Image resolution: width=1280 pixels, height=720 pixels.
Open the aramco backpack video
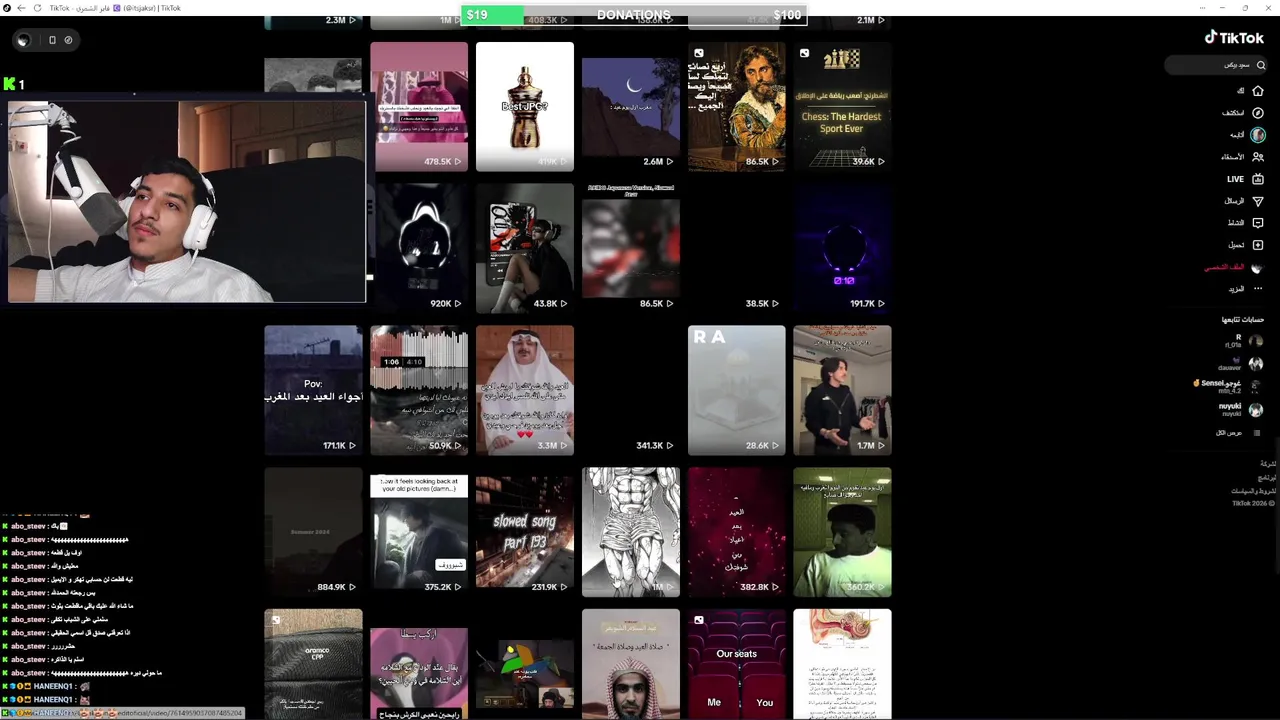tap(313, 664)
